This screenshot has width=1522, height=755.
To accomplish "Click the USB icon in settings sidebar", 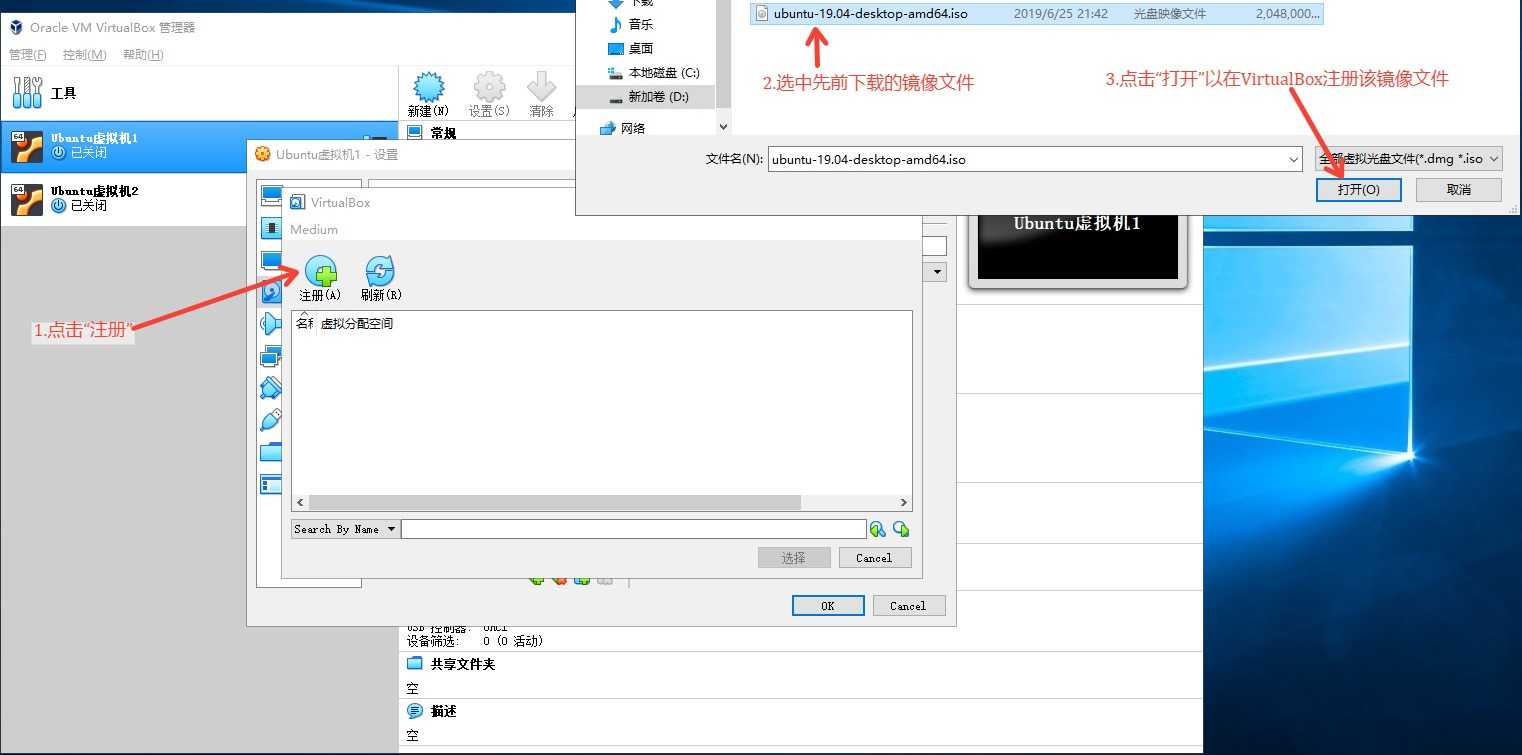I will [x=270, y=420].
